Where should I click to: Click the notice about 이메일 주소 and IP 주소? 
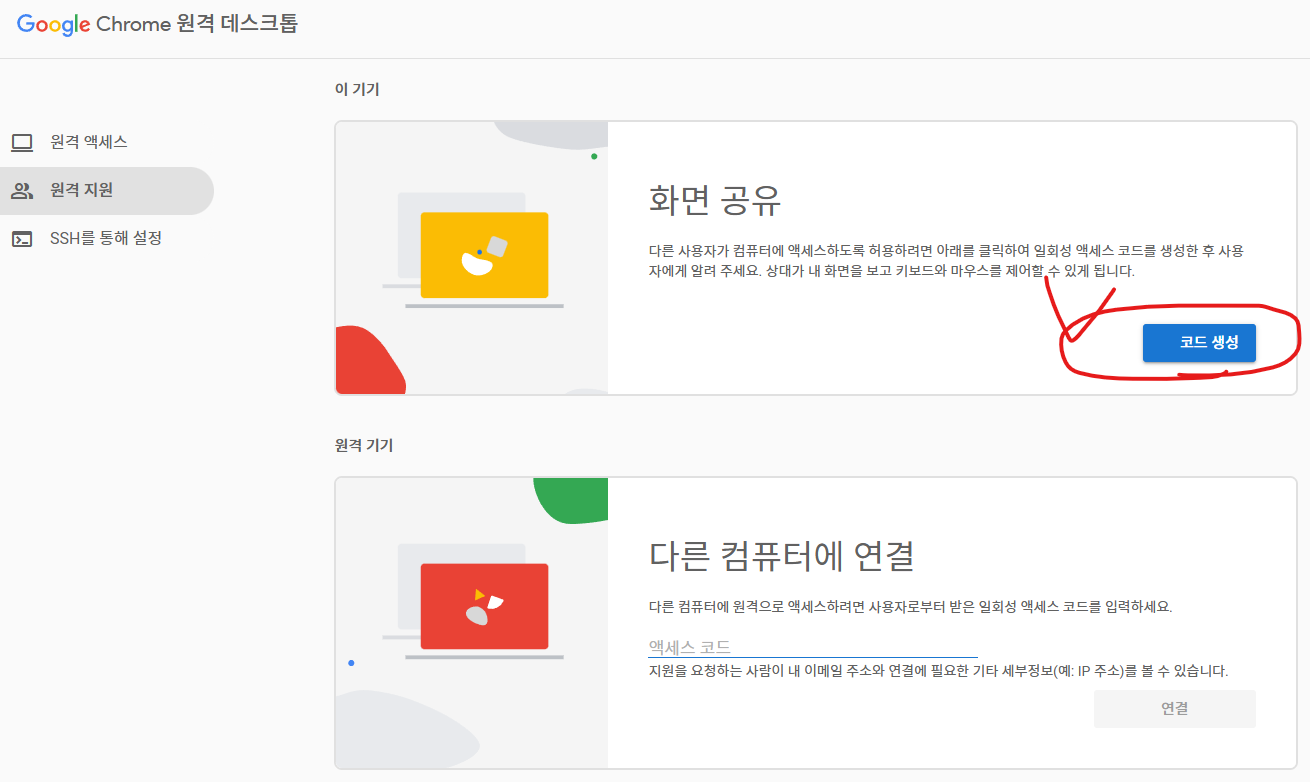point(938,671)
